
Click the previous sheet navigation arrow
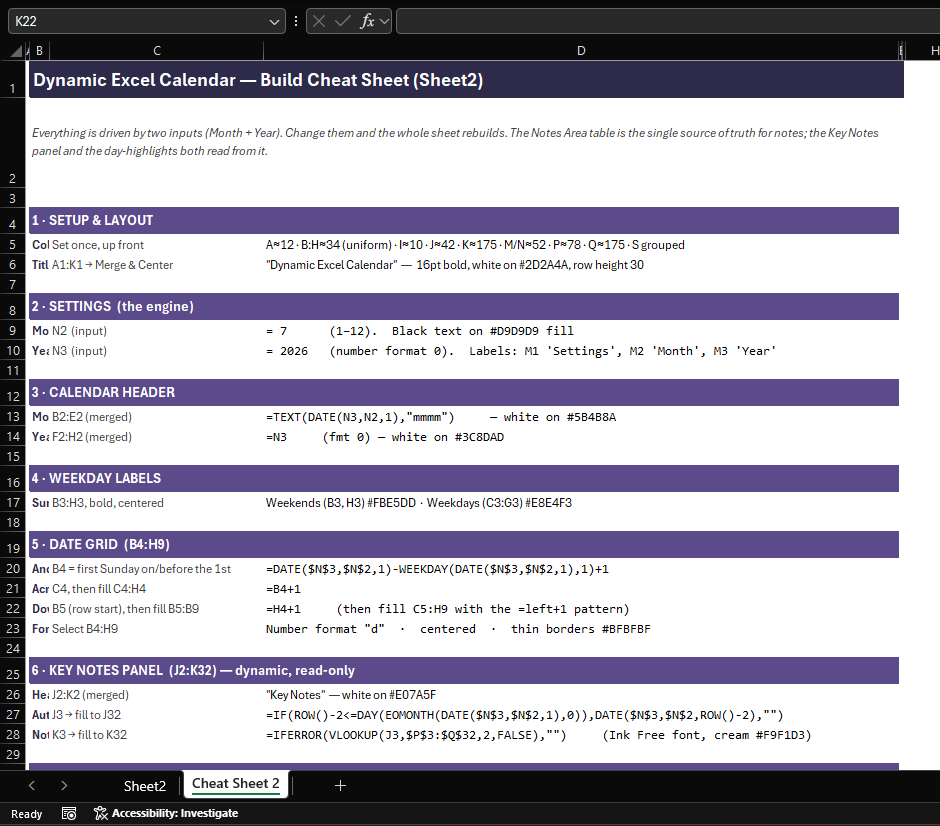coord(32,785)
